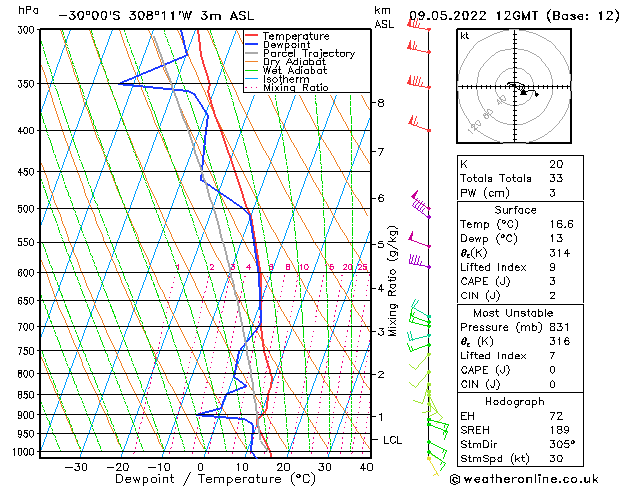Image resolution: width=629 pixels, height=486 pixels.
Task: Click the StmSpd (kt) value 30
Action: (556, 459)
